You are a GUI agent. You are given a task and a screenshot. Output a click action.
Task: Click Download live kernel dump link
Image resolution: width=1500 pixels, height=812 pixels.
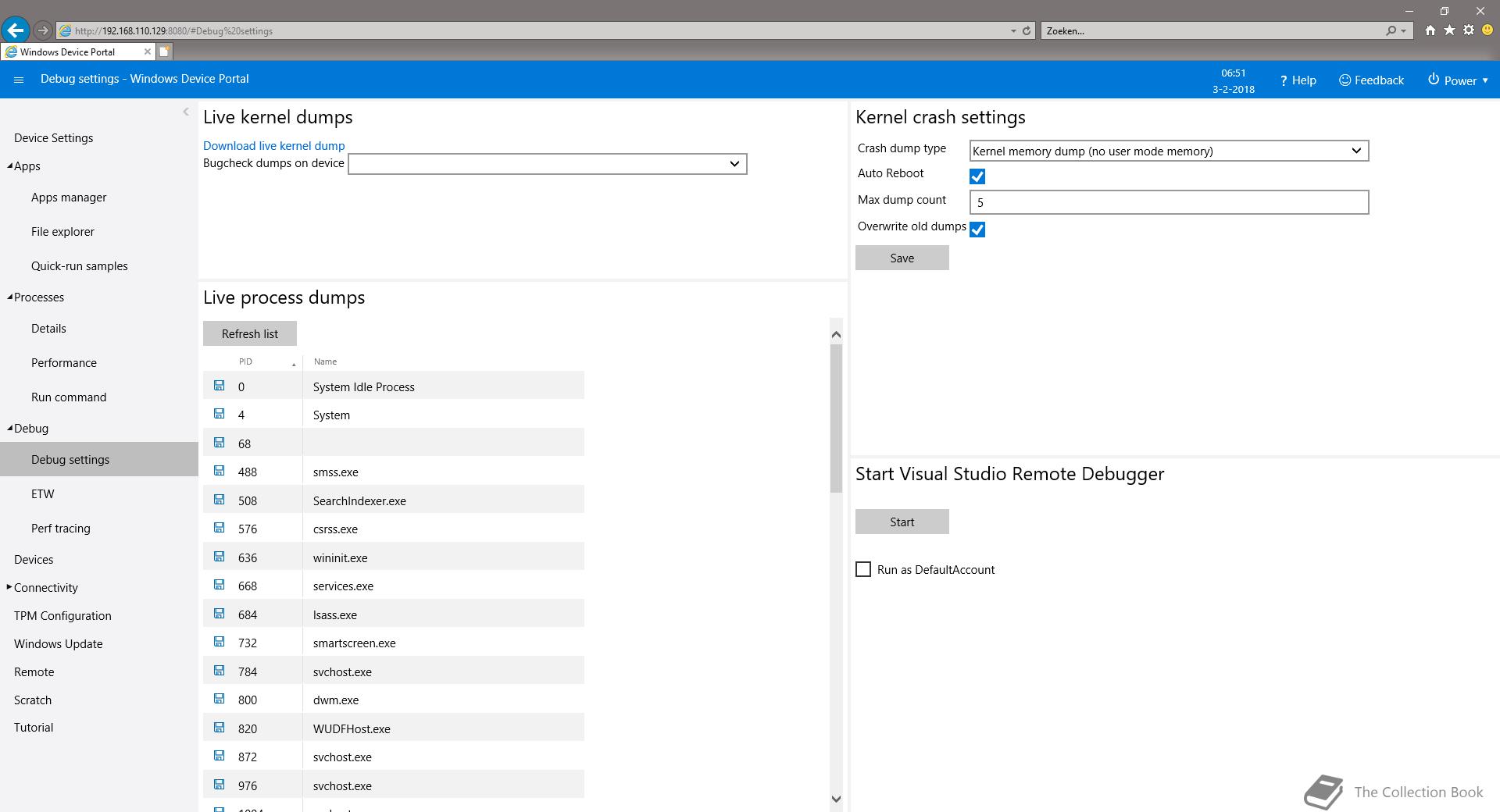[x=273, y=146]
